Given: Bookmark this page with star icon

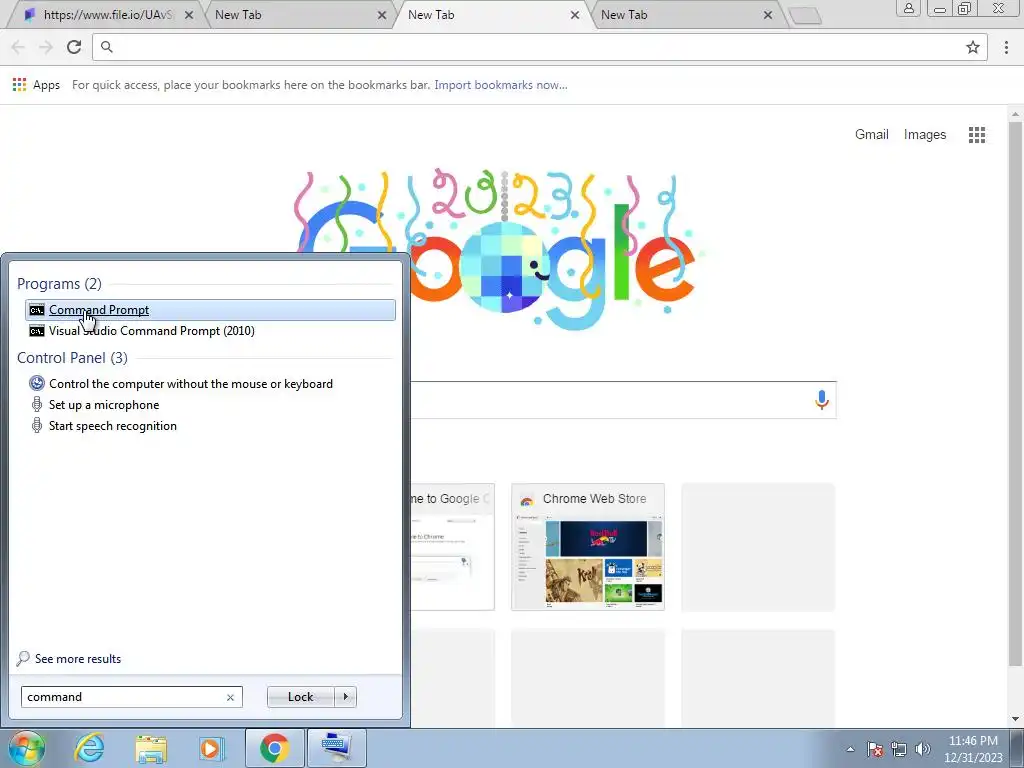Looking at the screenshot, I should click(973, 47).
